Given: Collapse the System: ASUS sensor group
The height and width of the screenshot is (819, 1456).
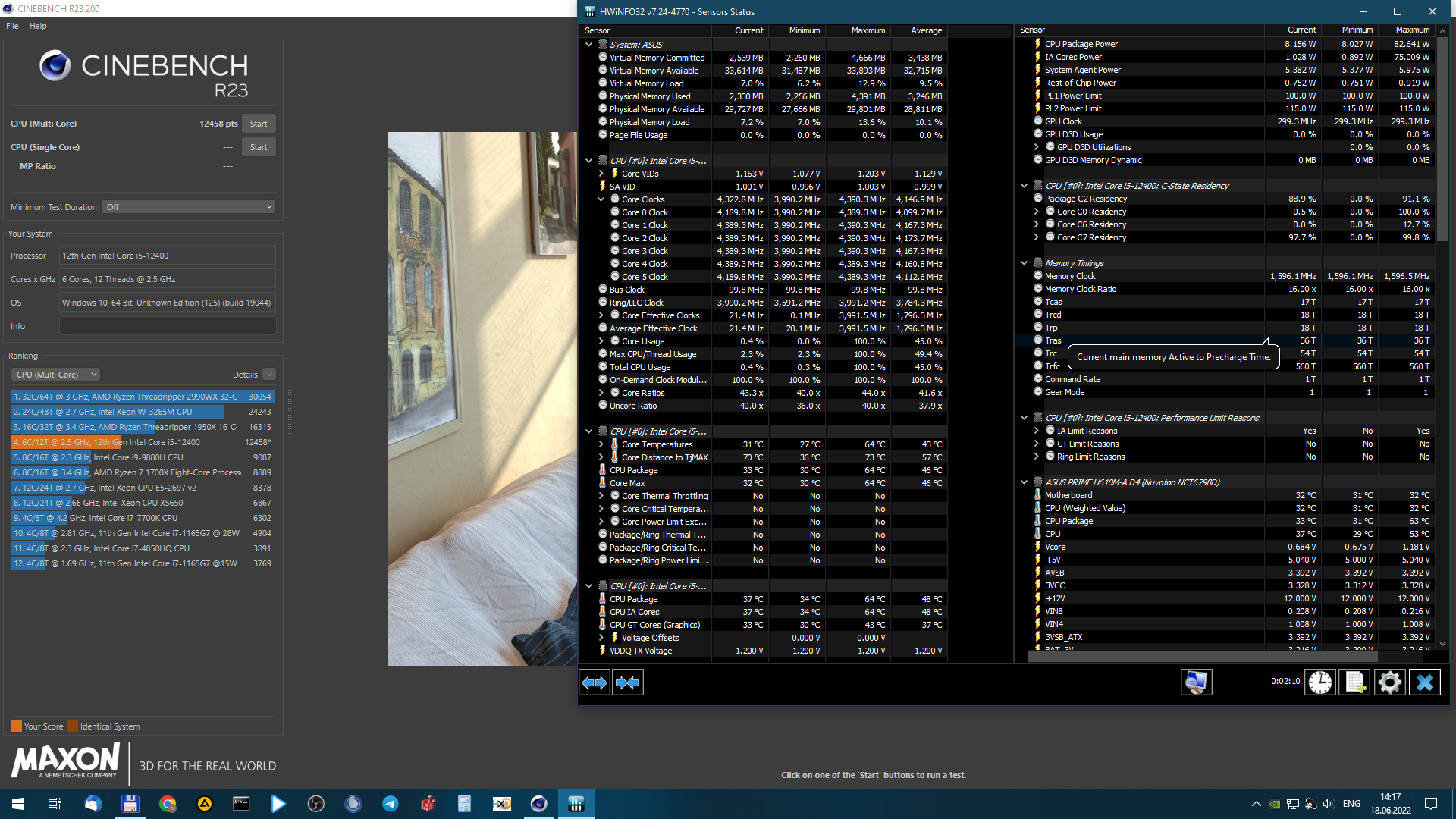Looking at the screenshot, I should [589, 45].
